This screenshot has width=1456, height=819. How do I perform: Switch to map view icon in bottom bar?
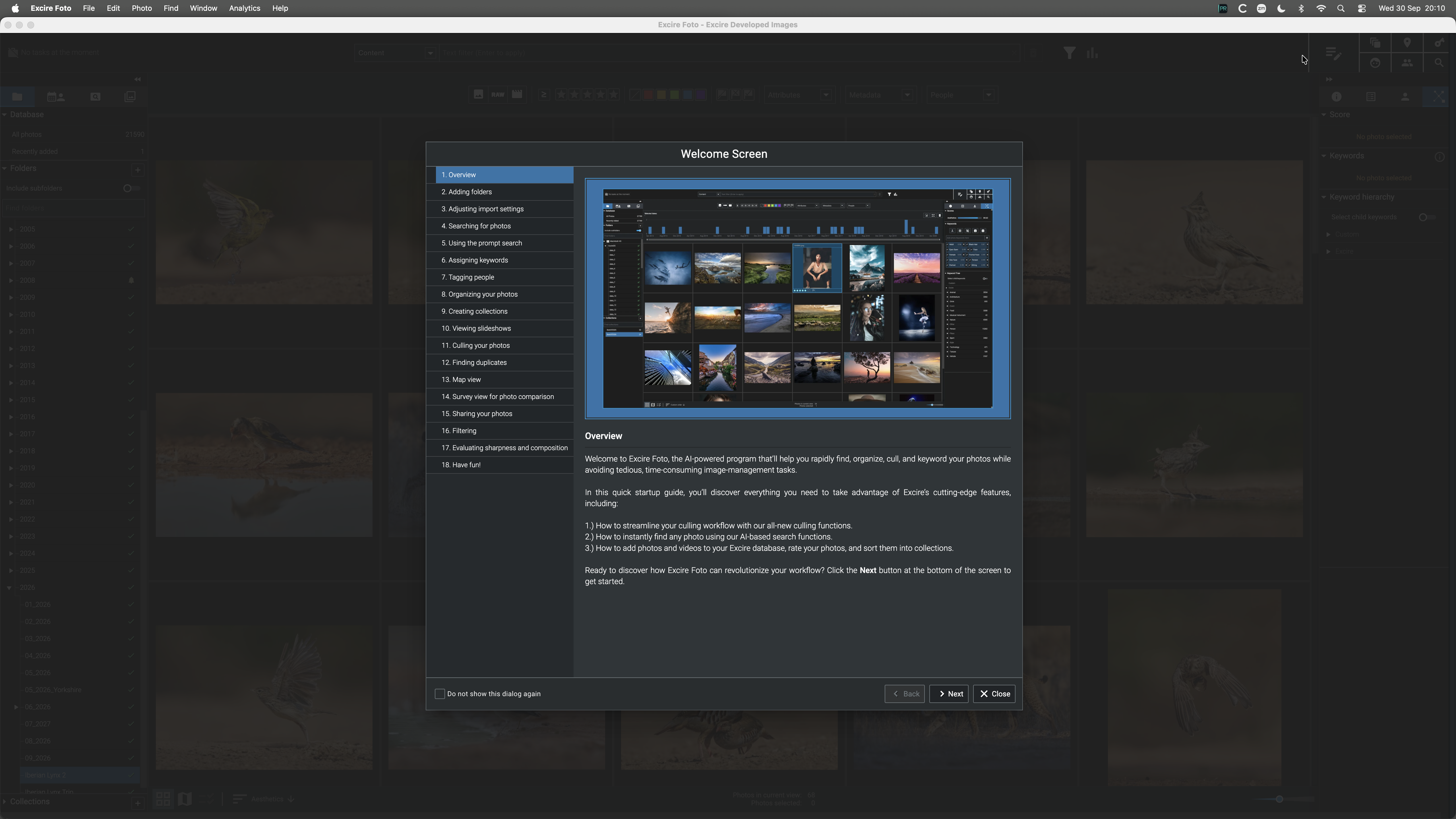(185, 799)
